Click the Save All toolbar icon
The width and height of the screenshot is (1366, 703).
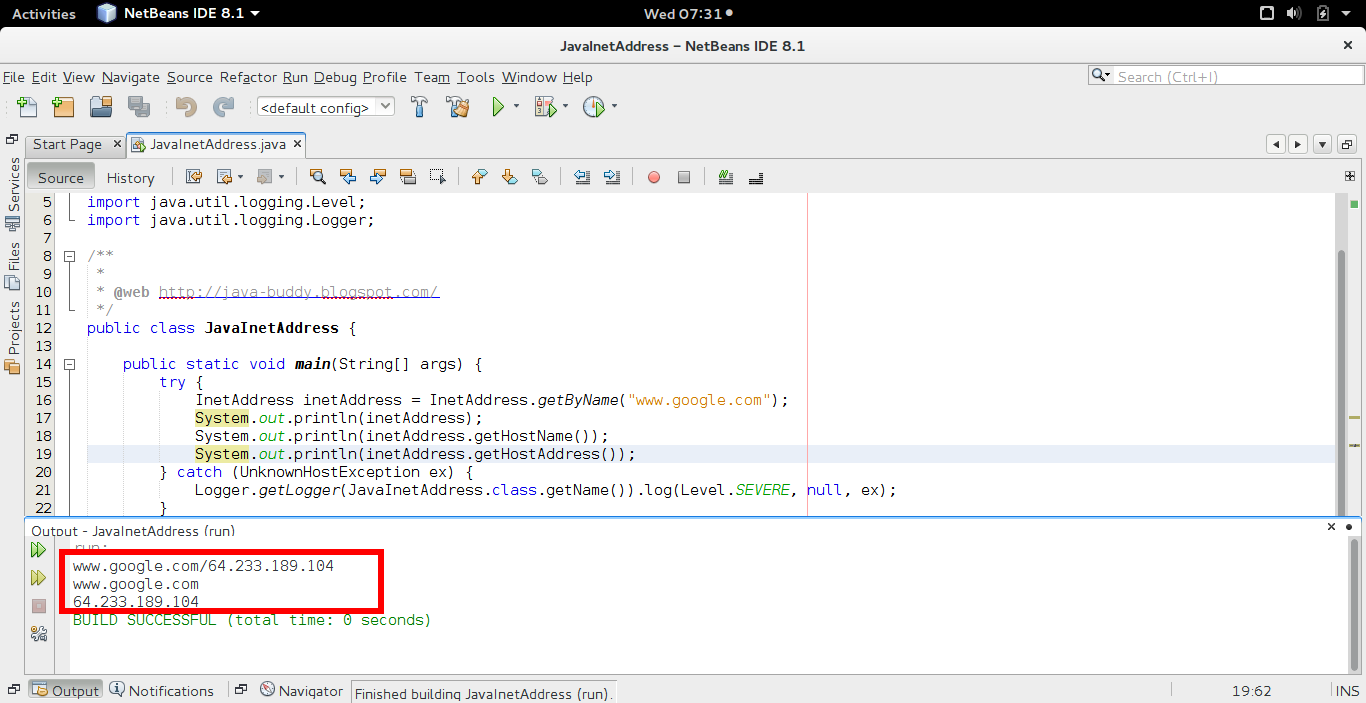(x=139, y=106)
